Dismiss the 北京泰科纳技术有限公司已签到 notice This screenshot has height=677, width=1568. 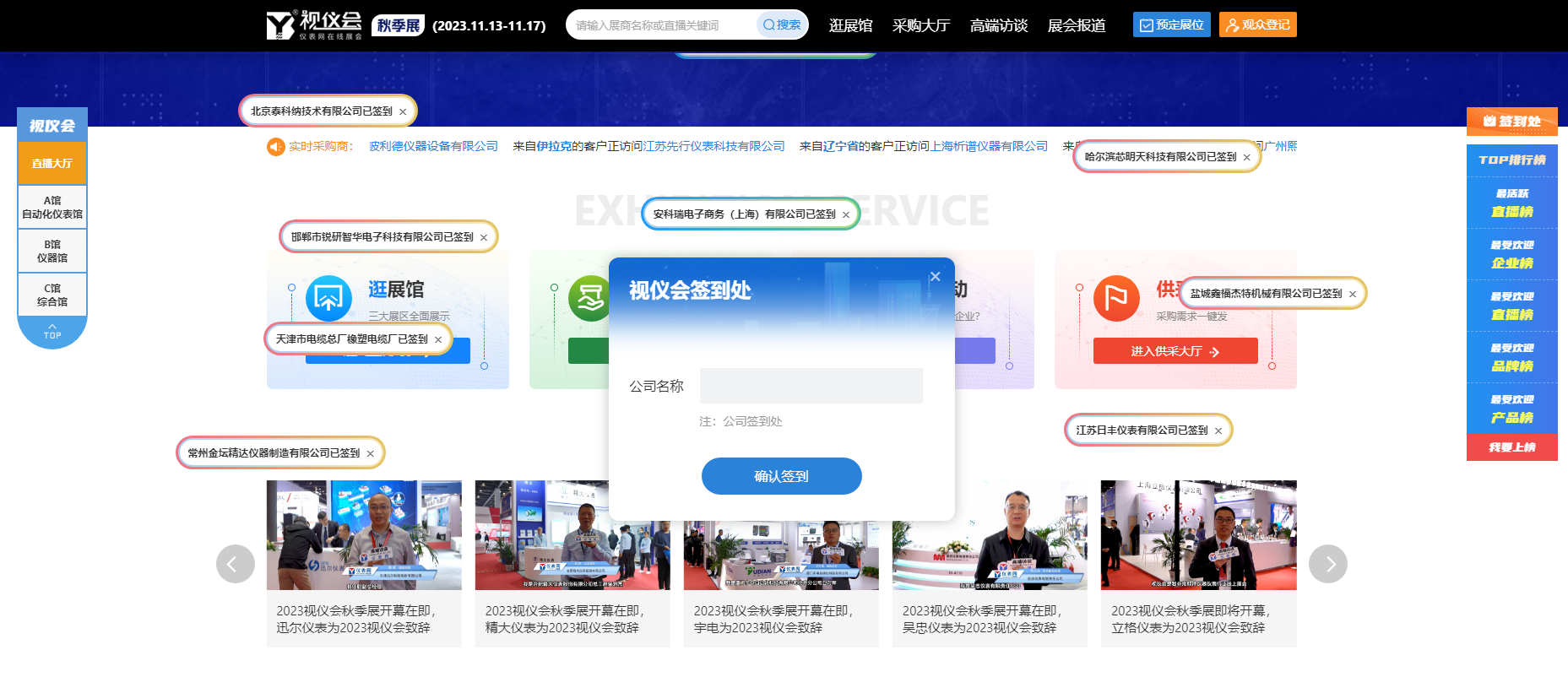click(x=403, y=111)
